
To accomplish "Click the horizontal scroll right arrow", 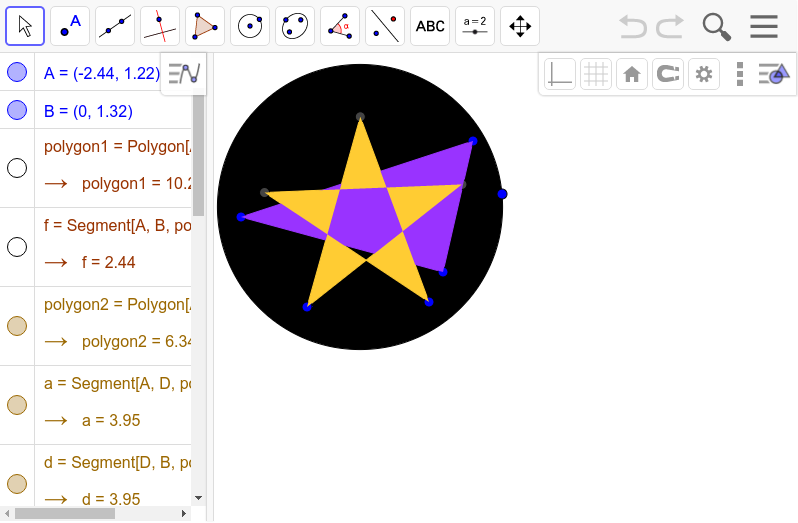I will 184,514.
